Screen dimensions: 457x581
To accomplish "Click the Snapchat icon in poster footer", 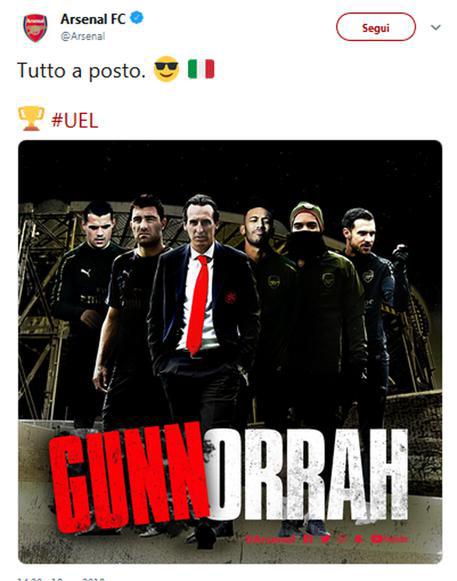I will pyautogui.click(x=359, y=539).
